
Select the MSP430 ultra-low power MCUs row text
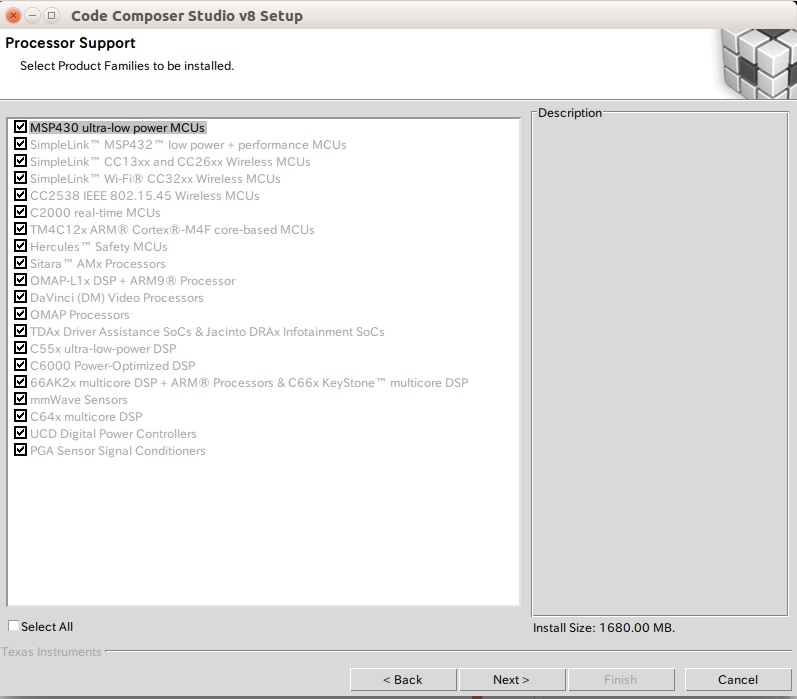[117, 128]
